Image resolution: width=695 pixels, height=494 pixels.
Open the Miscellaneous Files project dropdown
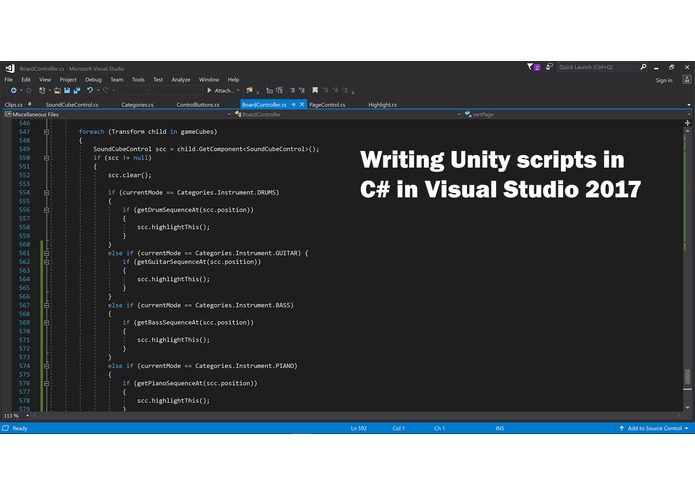point(229,114)
